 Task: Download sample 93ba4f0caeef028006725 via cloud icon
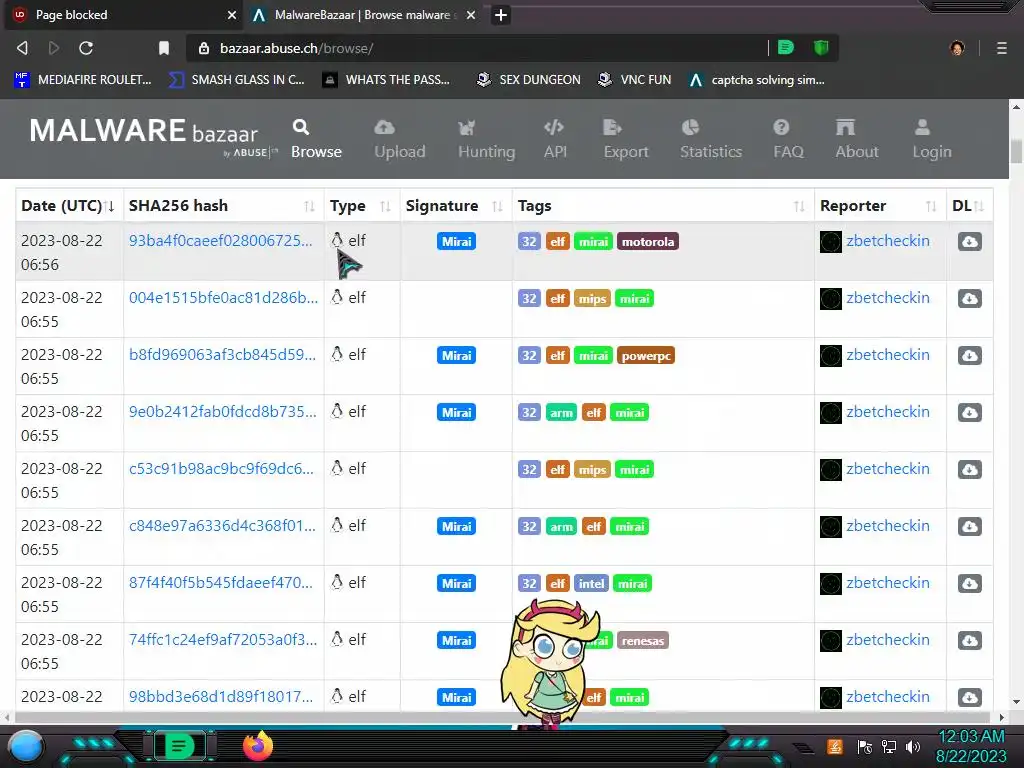(x=970, y=242)
